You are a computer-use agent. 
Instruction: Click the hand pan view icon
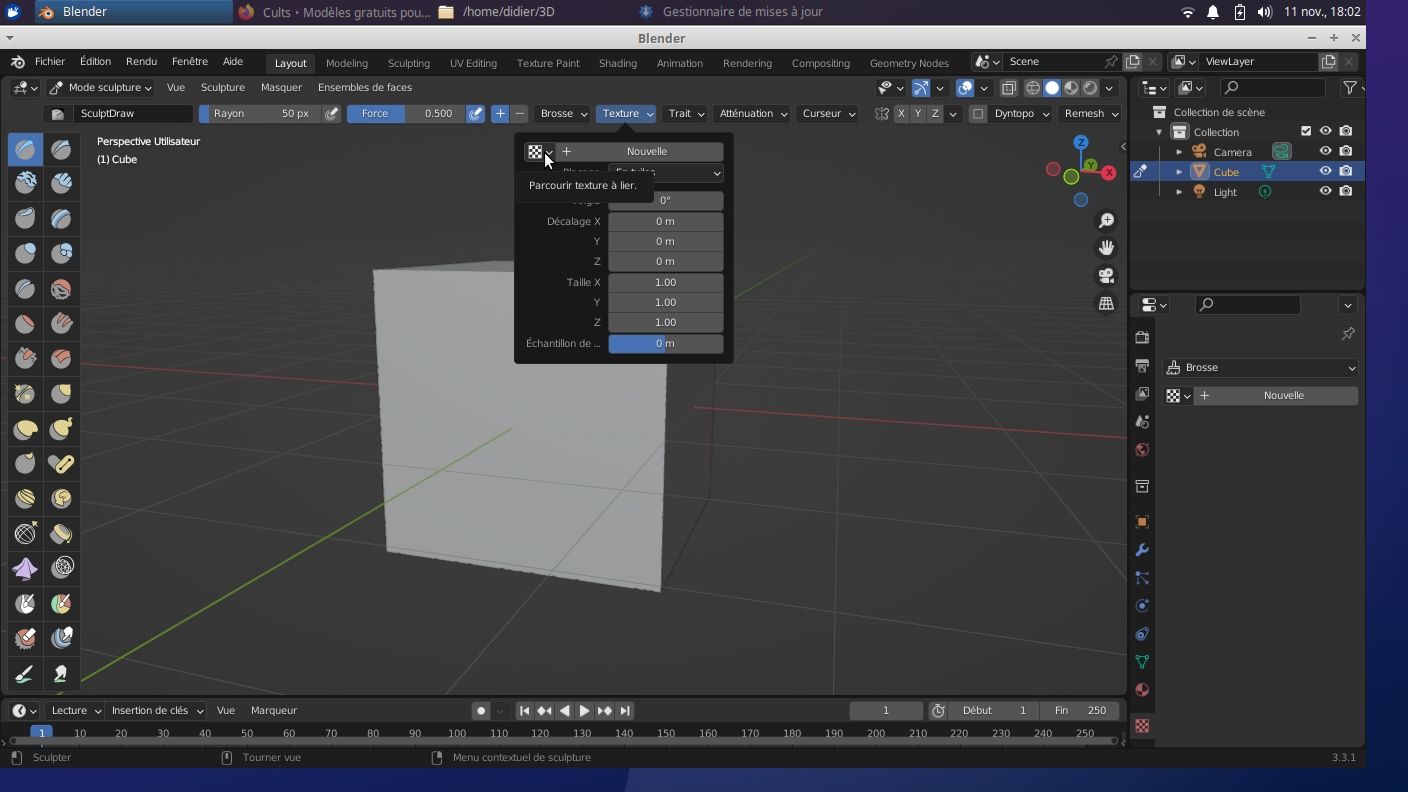tap(1106, 248)
